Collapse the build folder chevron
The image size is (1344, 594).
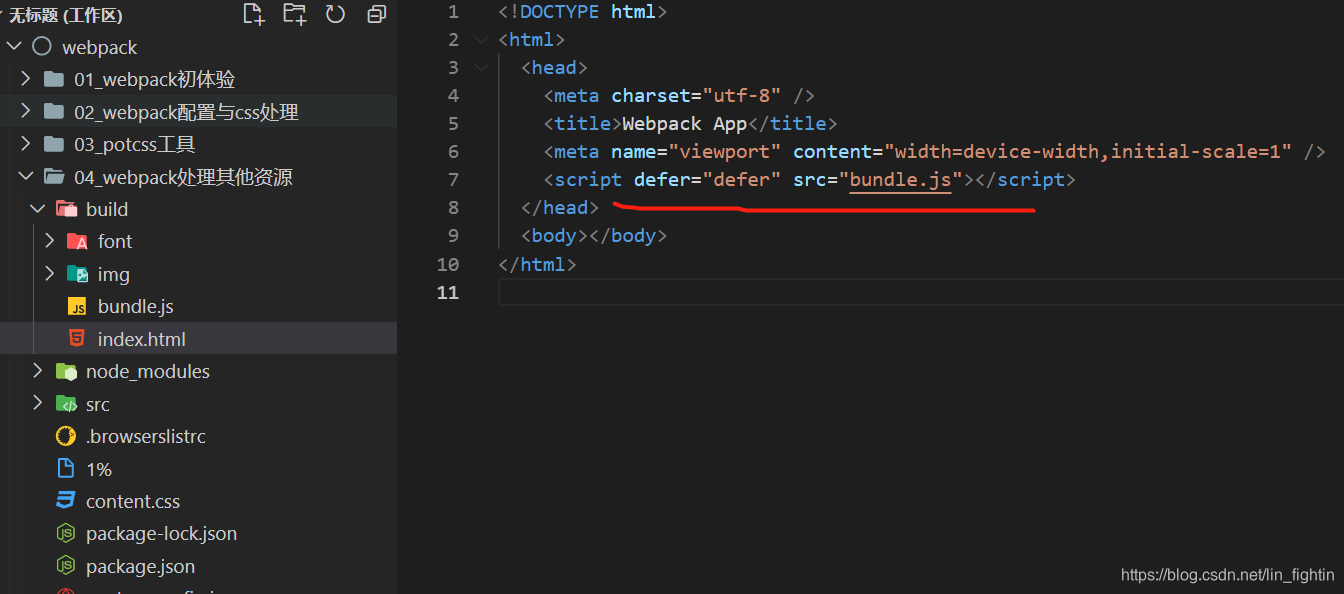point(38,209)
